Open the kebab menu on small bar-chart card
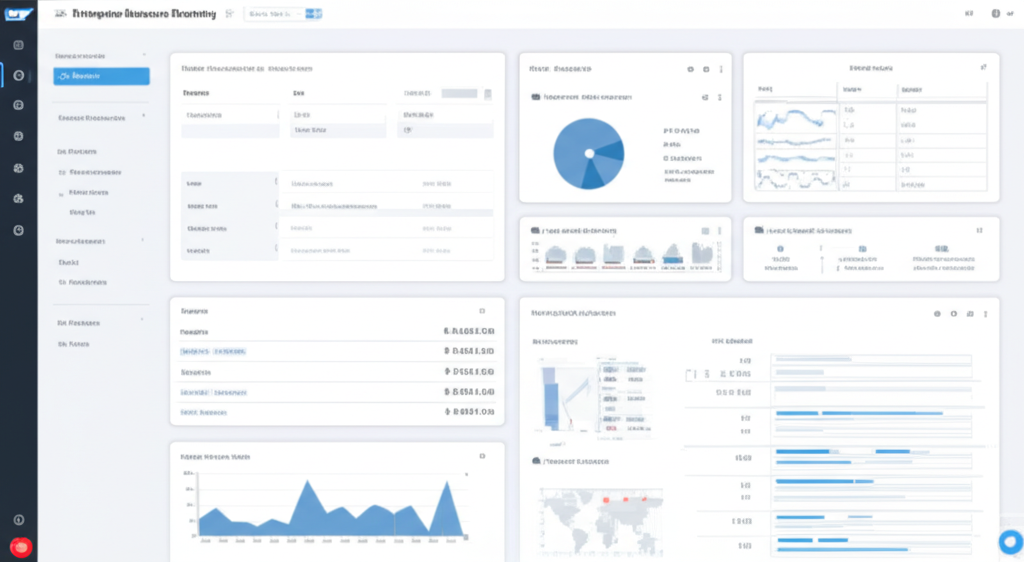 pyautogui.click(x=720, y=231)
